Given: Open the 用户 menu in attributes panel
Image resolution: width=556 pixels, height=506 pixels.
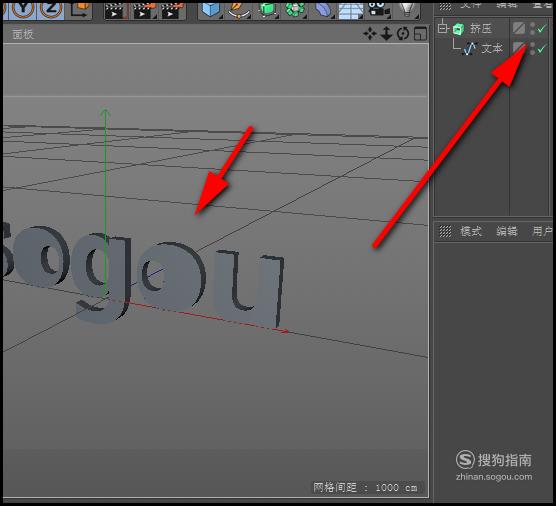Looking at the screenshot, I should click(542, 232).
